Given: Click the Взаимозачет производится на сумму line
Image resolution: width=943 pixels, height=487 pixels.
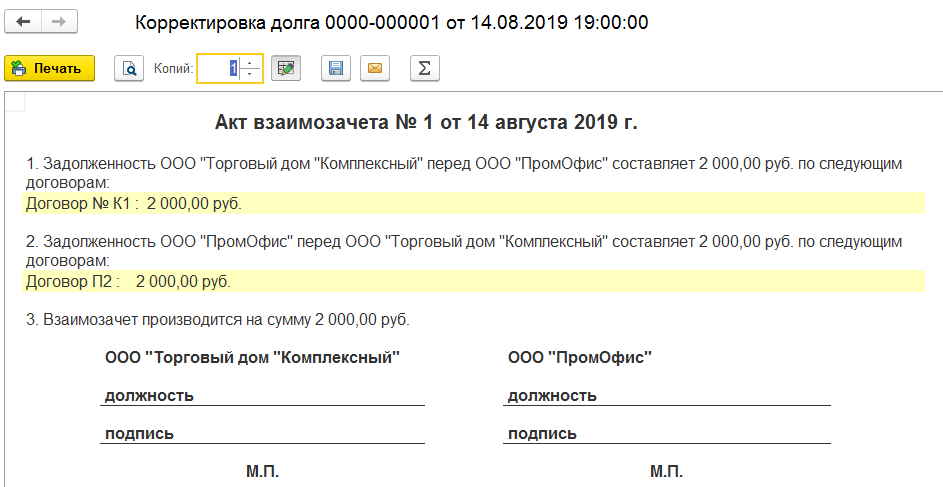Looking at the screenshot, I should coord(218,320).
